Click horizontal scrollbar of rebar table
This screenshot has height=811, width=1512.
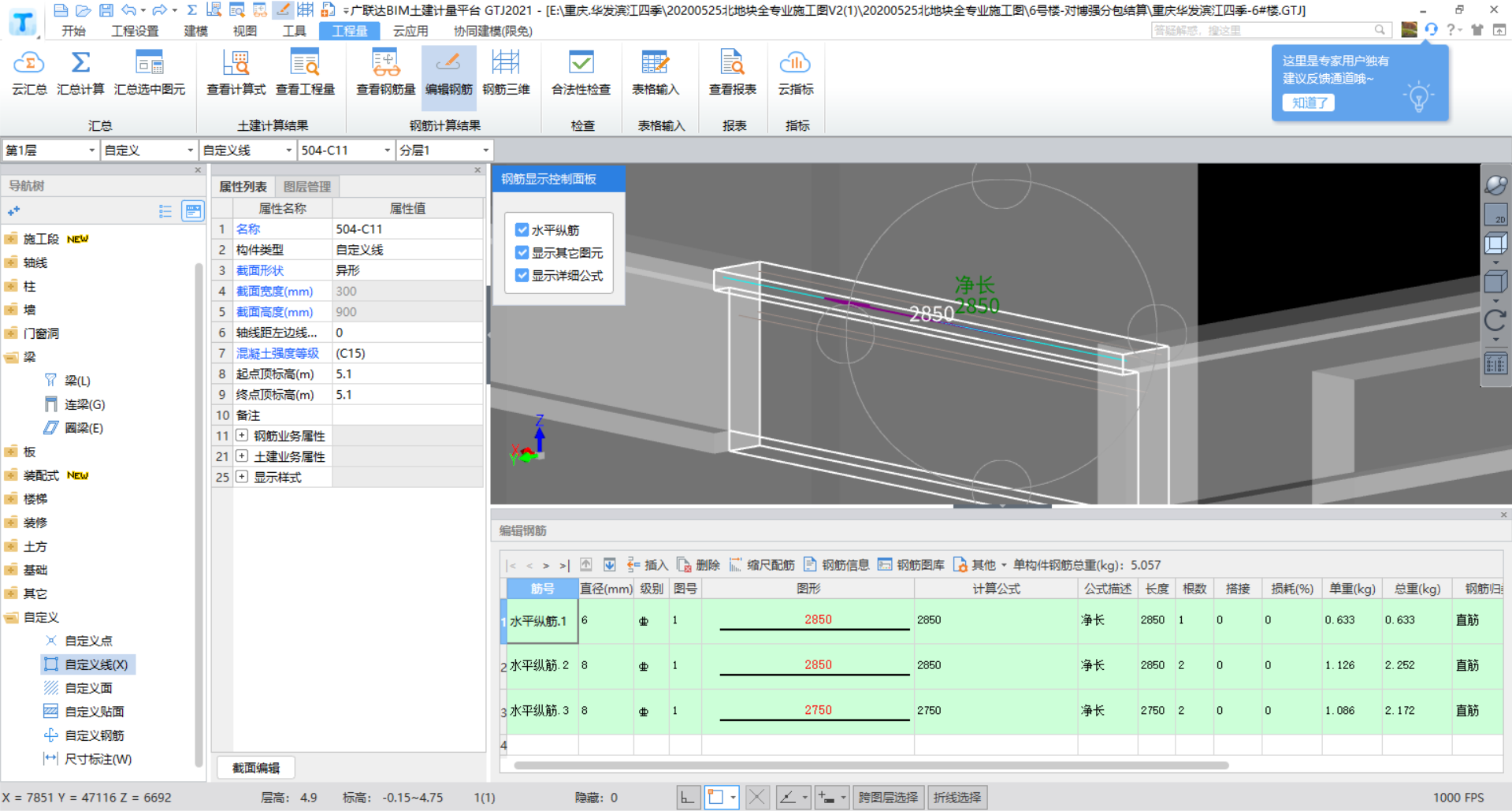tap(871, 765)
